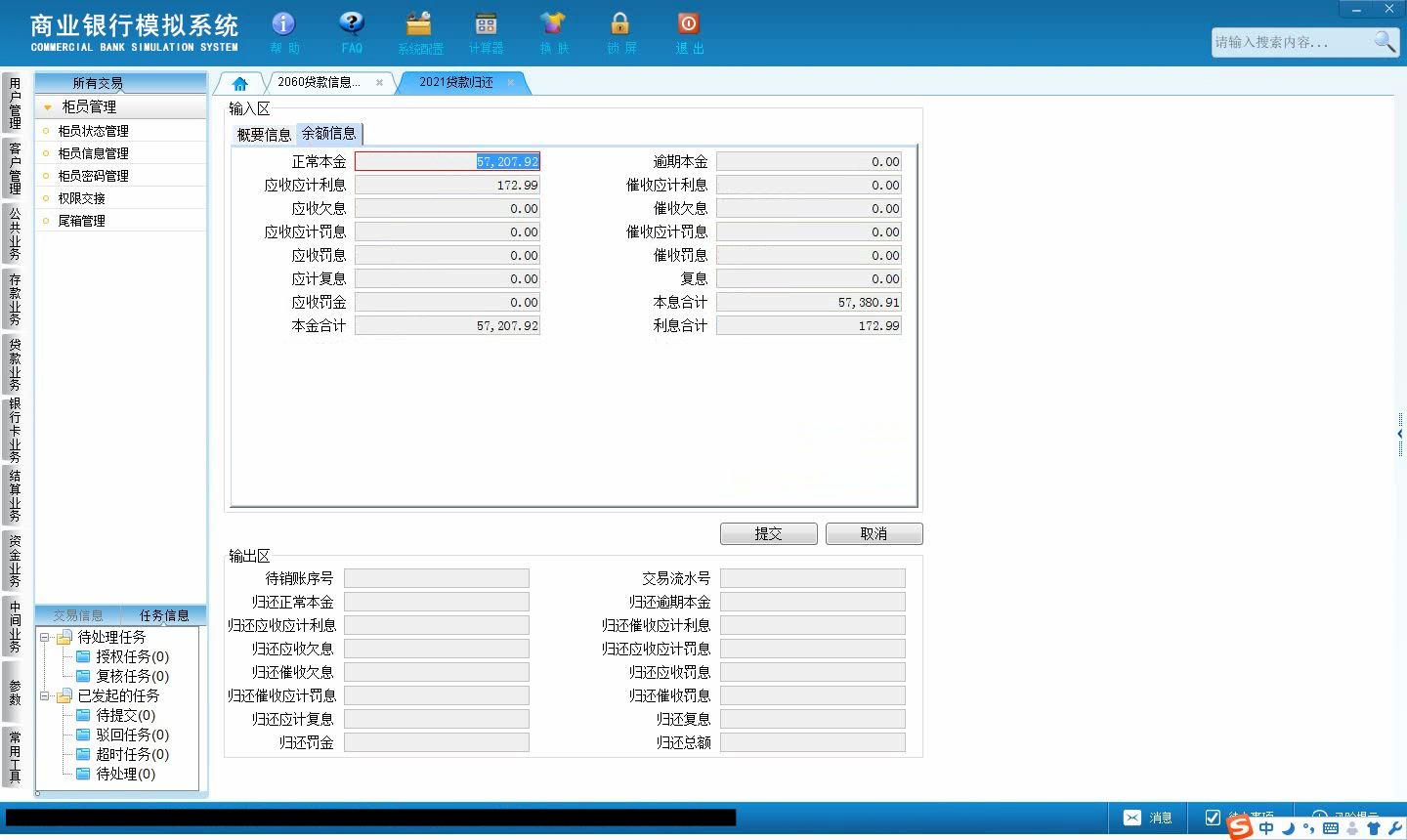Launch the 计算器 calculator icon
The width and height of the screenshot is (1407, 840).
486,23
